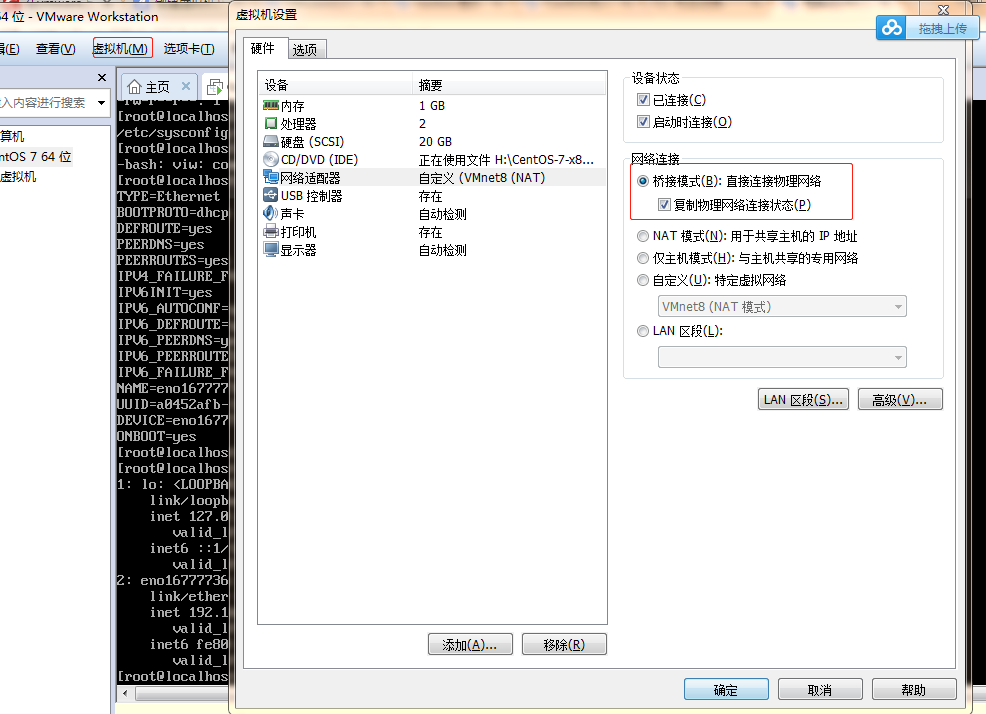
Task: Select the USB controller (USB 控制器) icon
Action: [270, 195]
